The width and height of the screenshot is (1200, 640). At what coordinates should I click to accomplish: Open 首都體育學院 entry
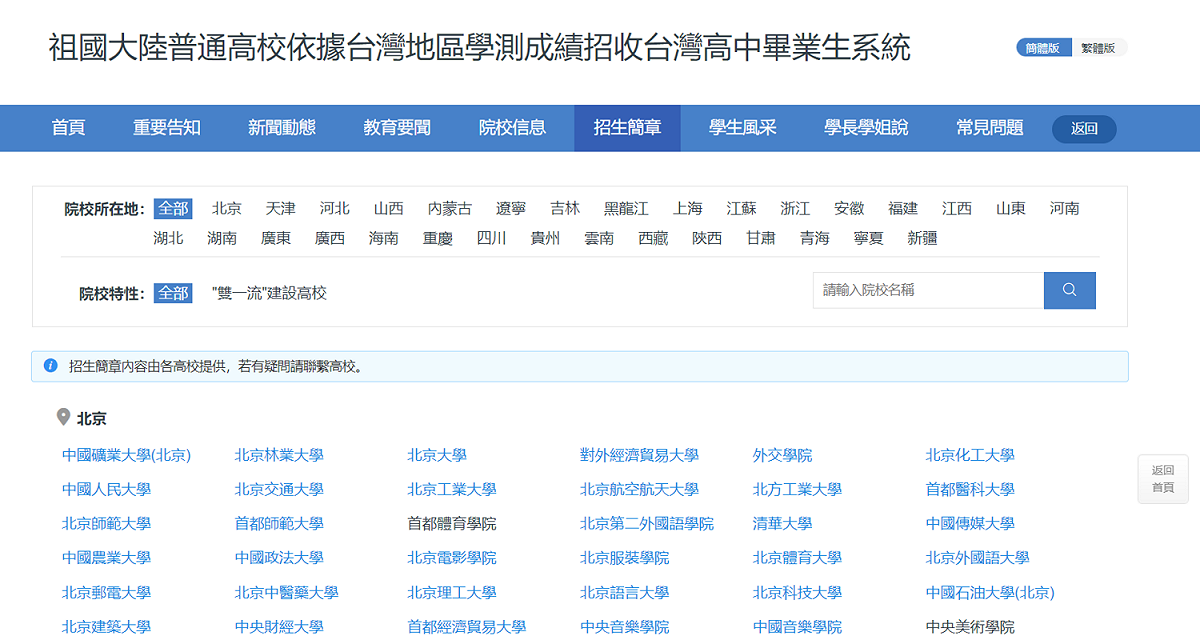[452, 523]
